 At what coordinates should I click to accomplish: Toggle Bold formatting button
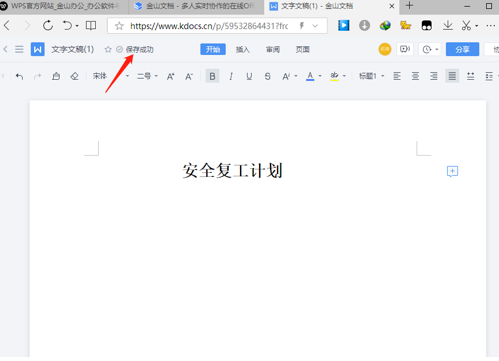click(x=212, y=76)
